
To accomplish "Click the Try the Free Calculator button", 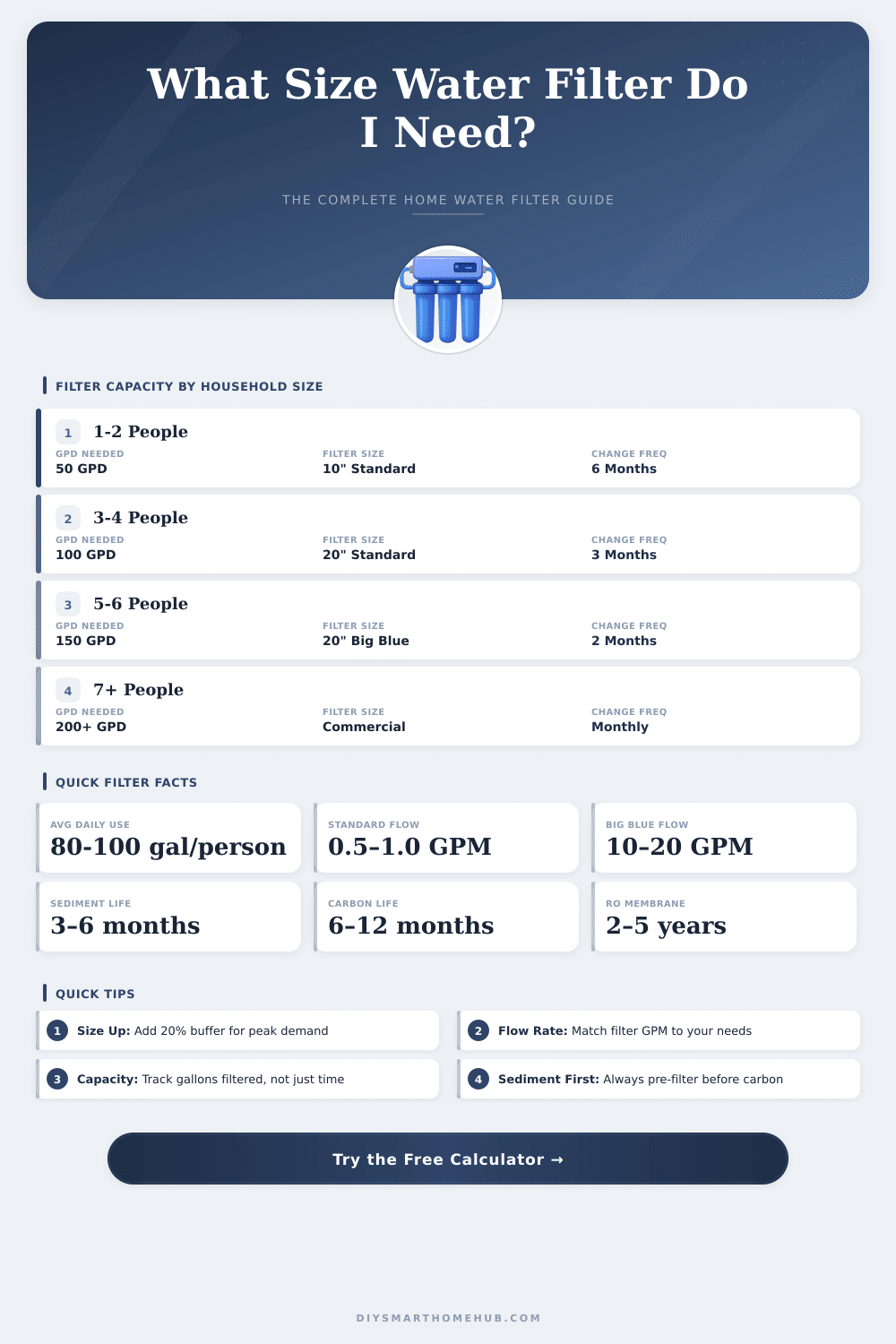I will point(448,1159).
